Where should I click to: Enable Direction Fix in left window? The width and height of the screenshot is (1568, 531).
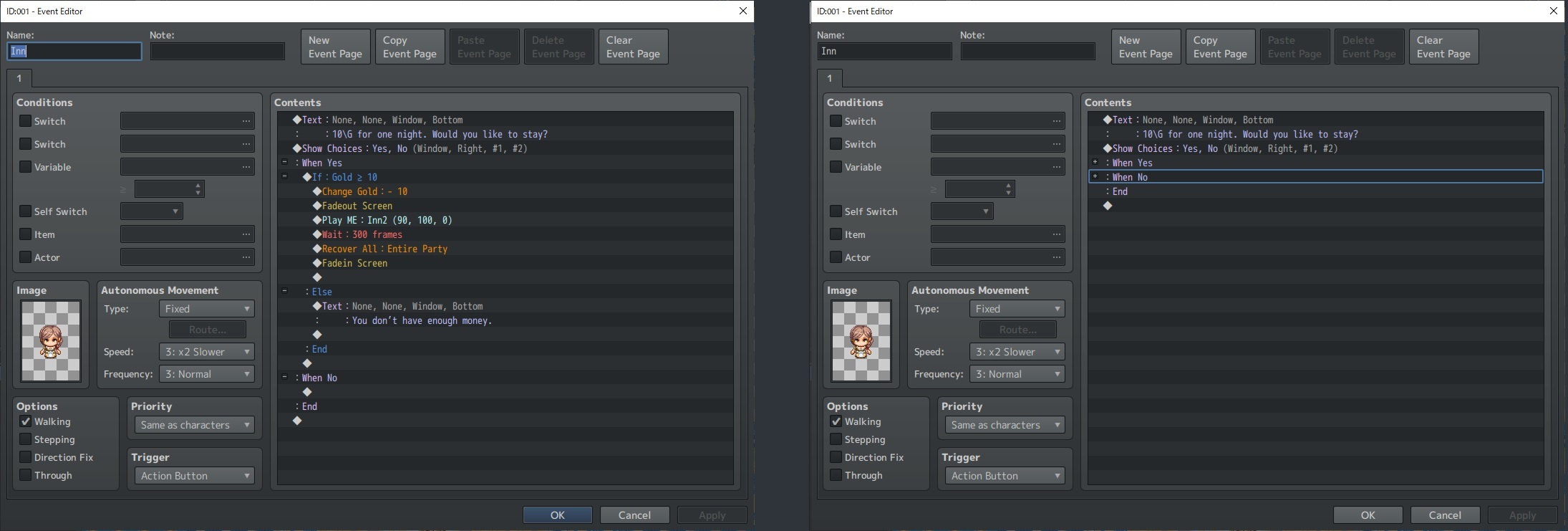(x=25, y=457)
